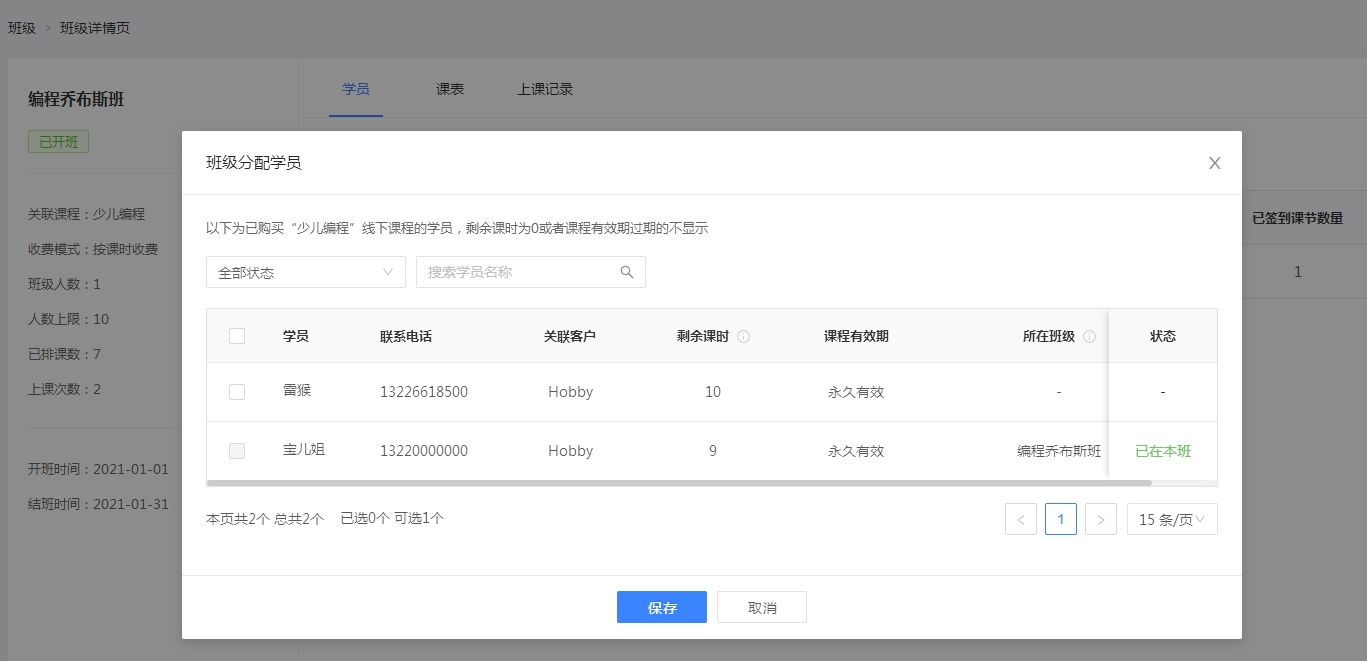Check the box for 雷猴

pyautogui.click(x=237, y=392)
